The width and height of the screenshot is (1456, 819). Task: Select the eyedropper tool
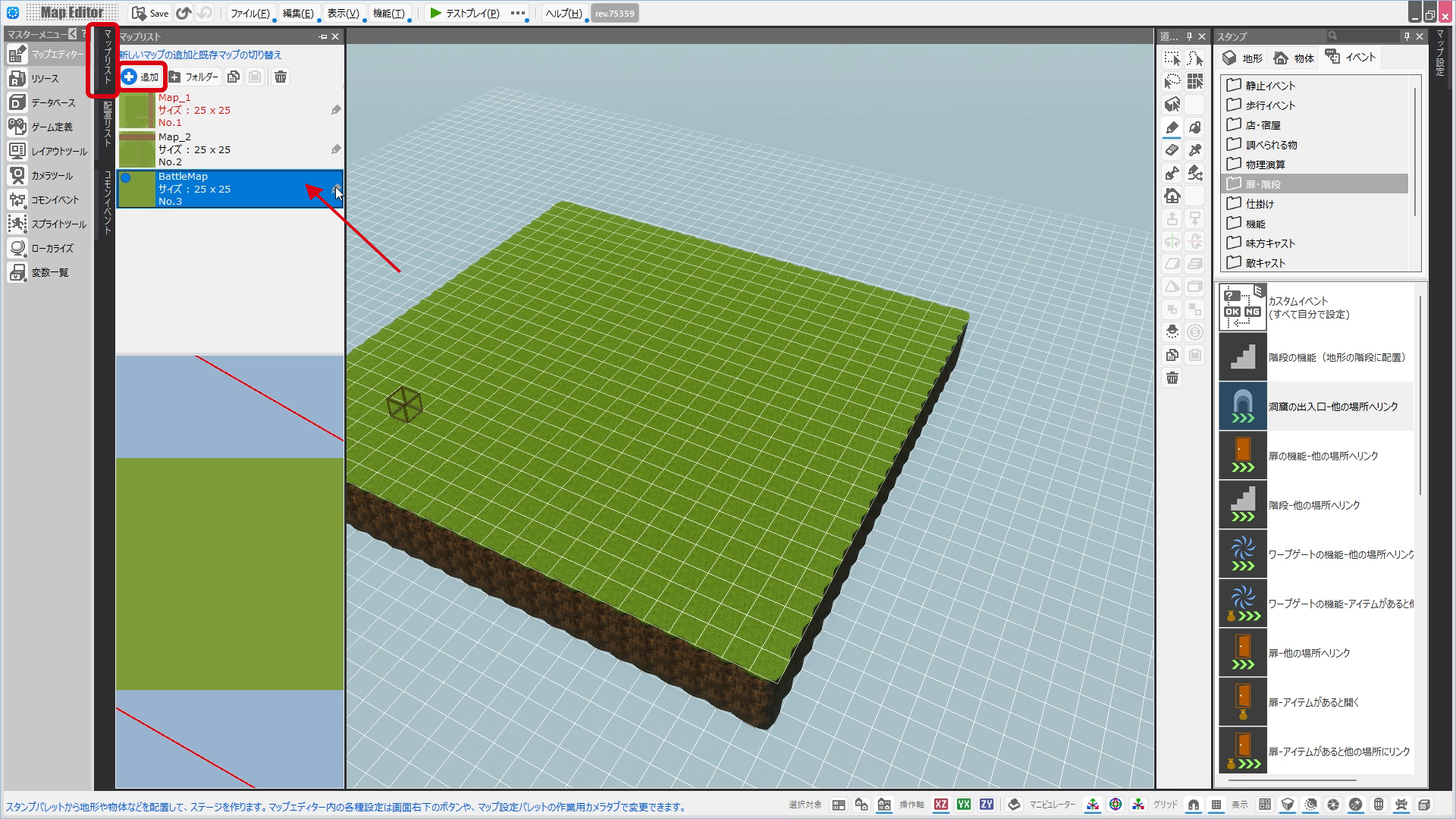1195,150
